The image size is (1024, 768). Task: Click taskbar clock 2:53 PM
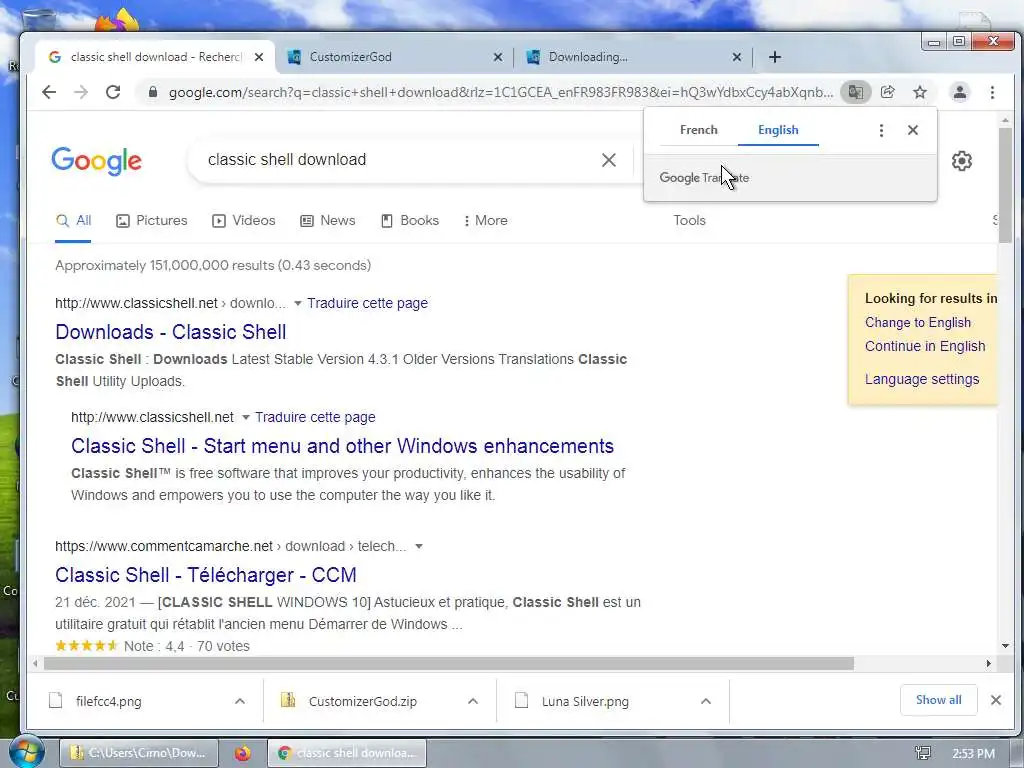tap(973, 754)
